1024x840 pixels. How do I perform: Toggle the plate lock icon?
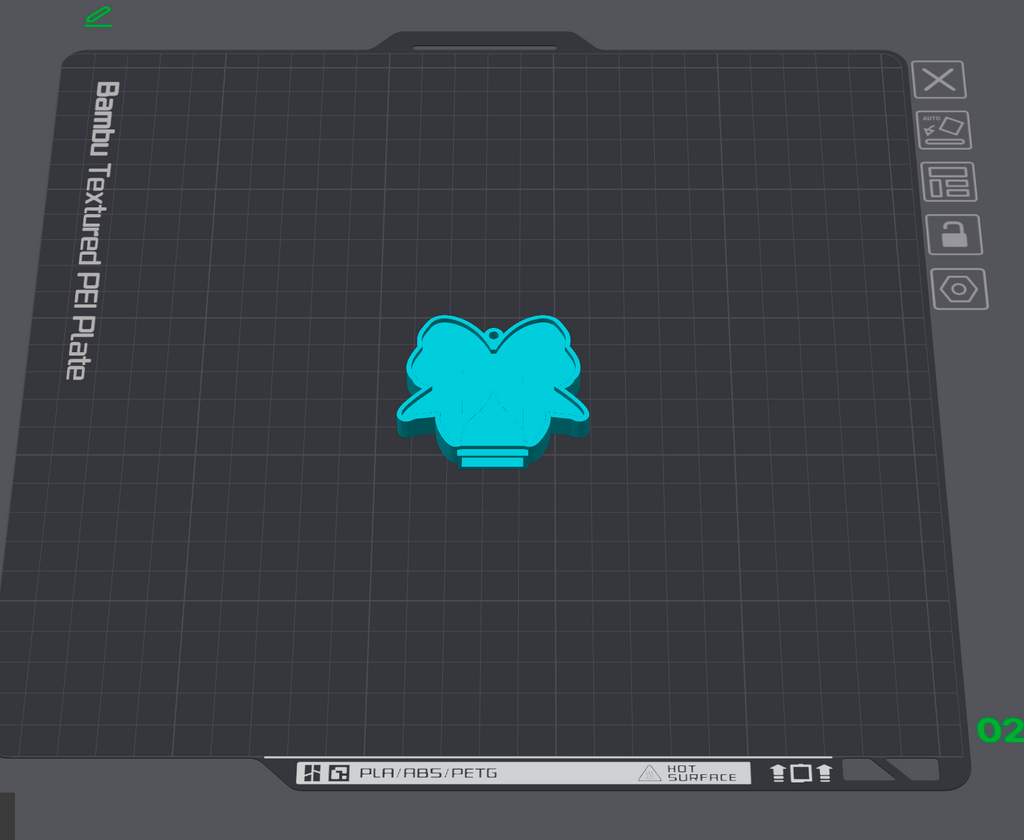[954, 234]
